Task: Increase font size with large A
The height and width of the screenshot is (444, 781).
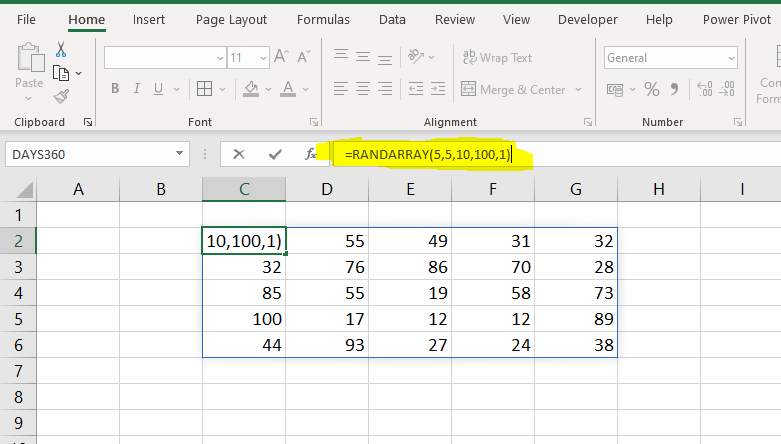Action: click(x=281, y=57)
